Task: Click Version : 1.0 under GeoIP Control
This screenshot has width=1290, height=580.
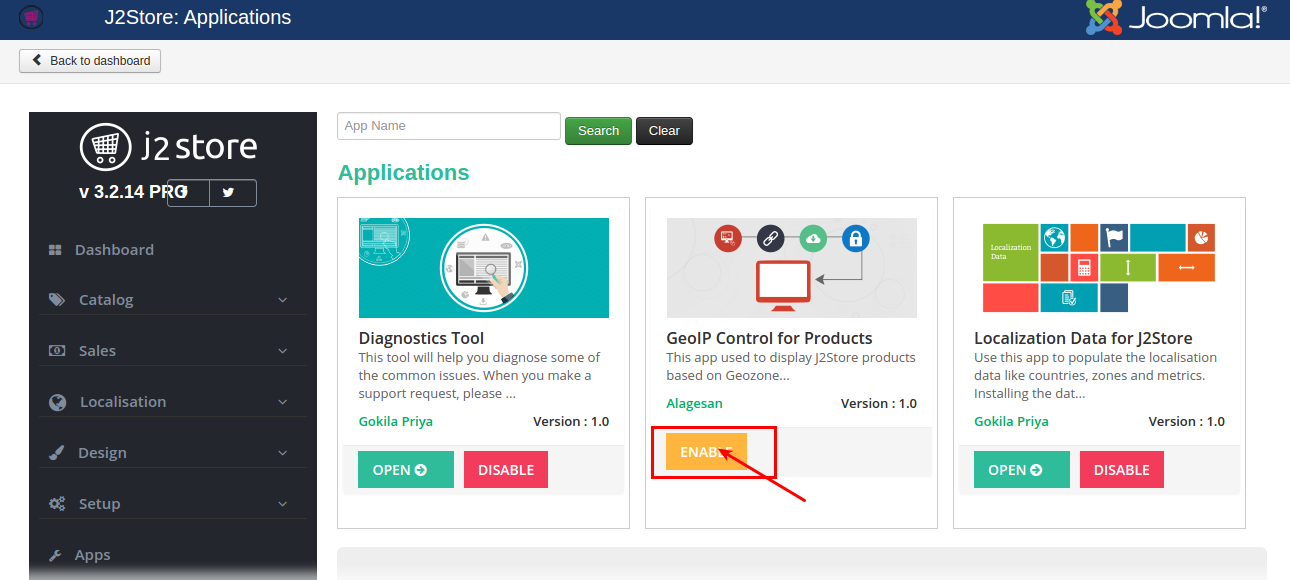Action: click(x=879, y=403)
